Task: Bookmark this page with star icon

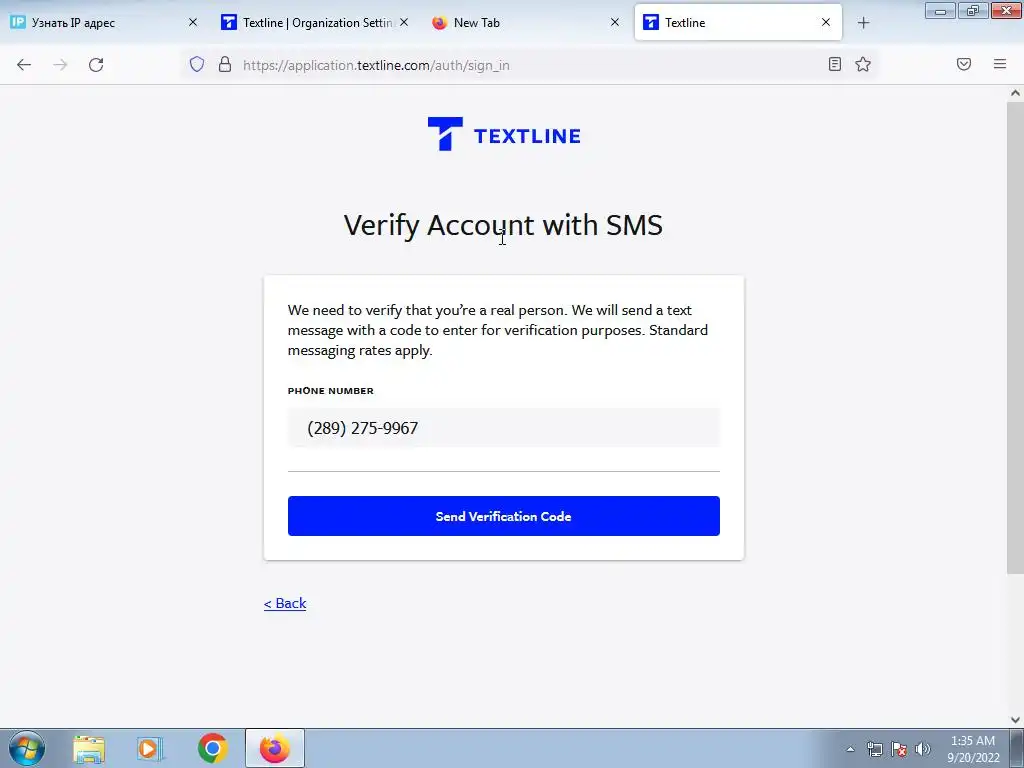Action: point(863,64)
